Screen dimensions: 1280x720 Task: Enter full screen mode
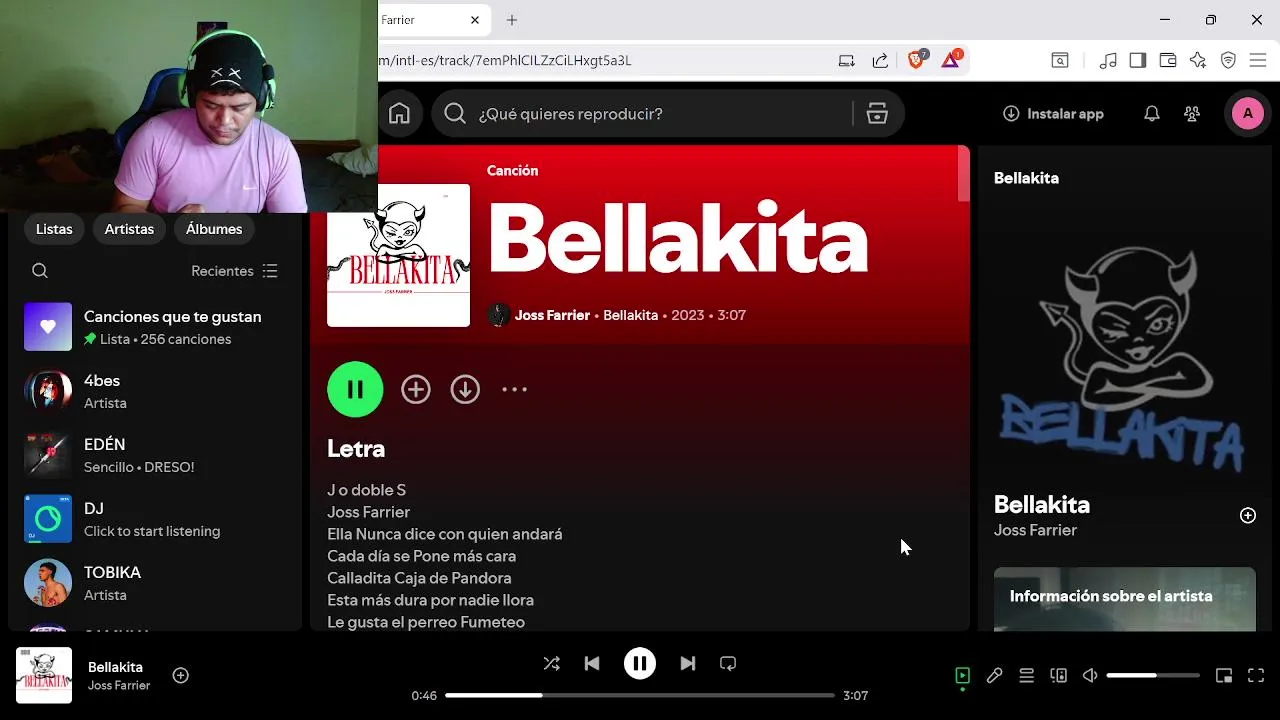click(1256, 676)
